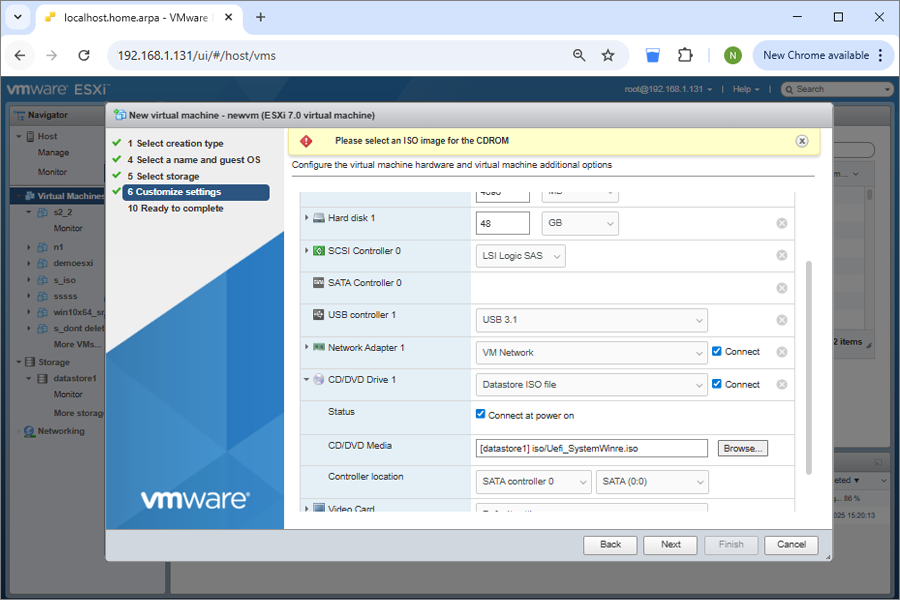Expand SCSI Controller 0 details
Screen dimensions: 900x600
coord(307,251)
